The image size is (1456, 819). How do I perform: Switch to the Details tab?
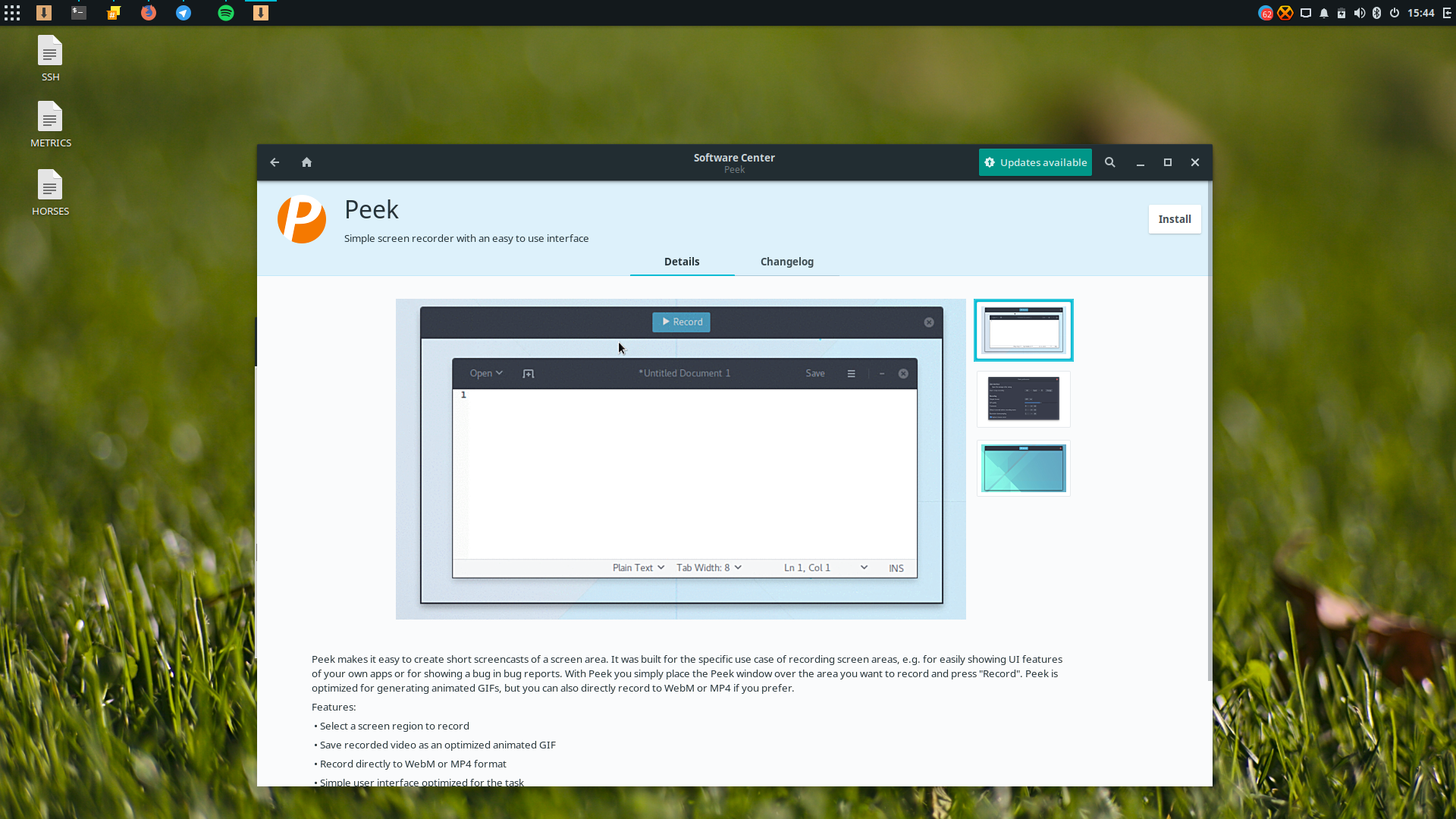(682, 262)
